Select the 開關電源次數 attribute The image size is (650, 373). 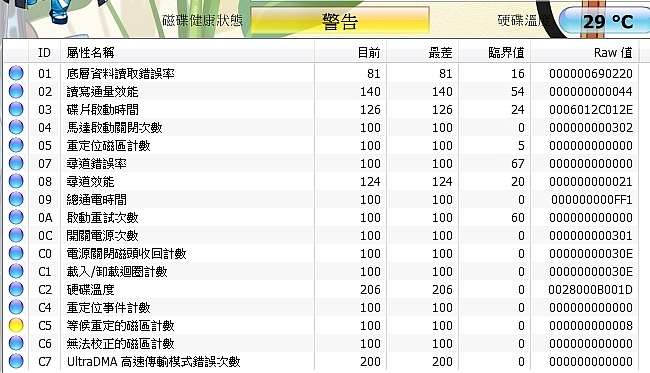click(102, 236)
